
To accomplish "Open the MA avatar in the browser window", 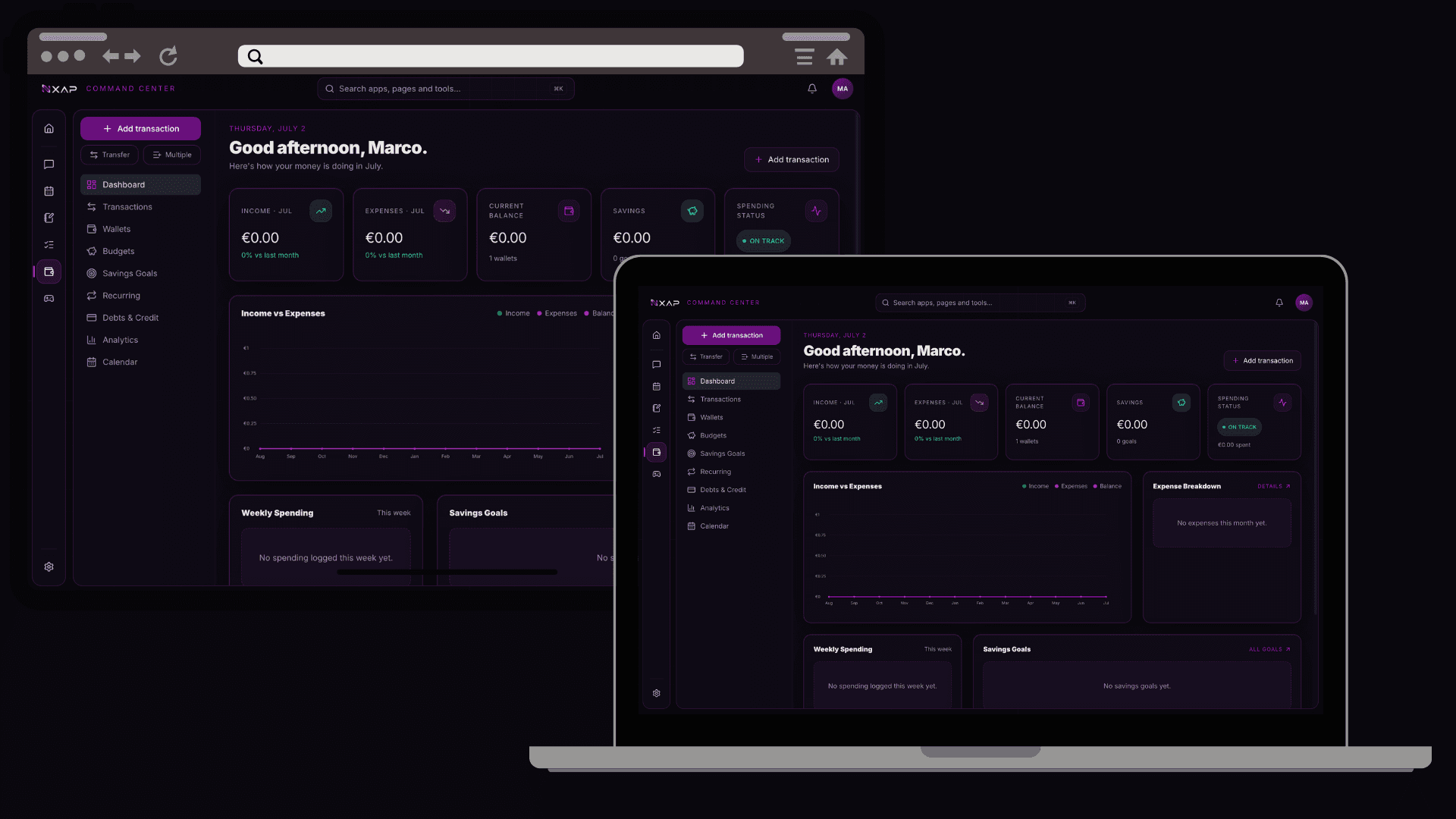I will [843, 89].
